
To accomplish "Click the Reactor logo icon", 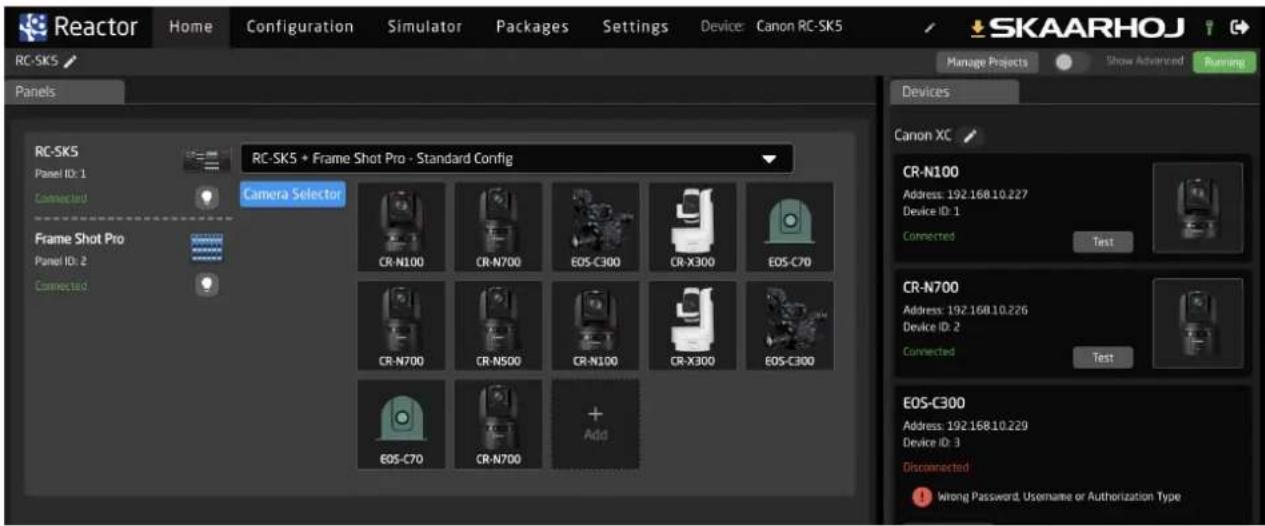I will [x=34, y=25].
